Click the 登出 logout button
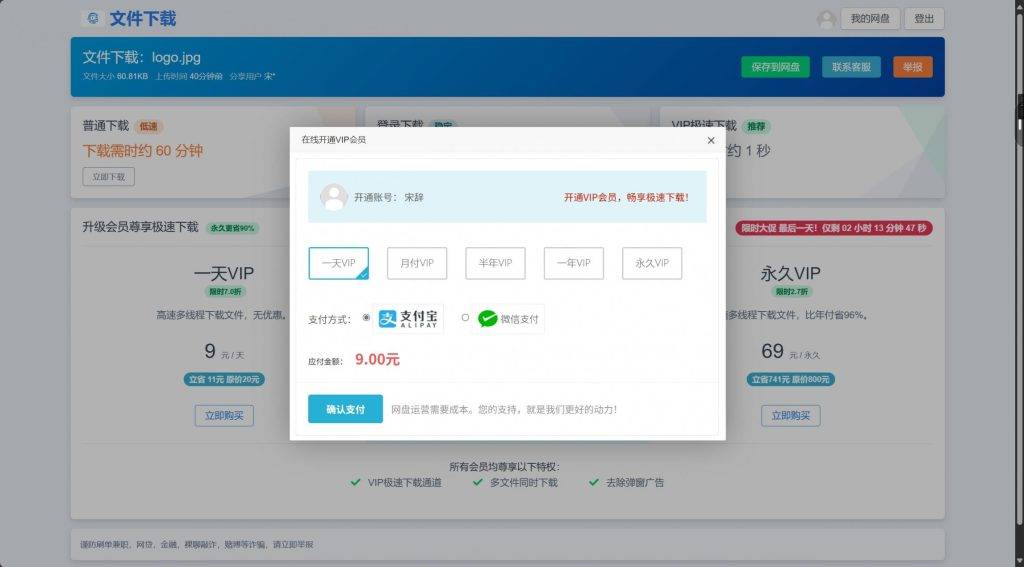The width and height of the screenshot is (1024, 567). pyautogui.click(x=924, y=18)
